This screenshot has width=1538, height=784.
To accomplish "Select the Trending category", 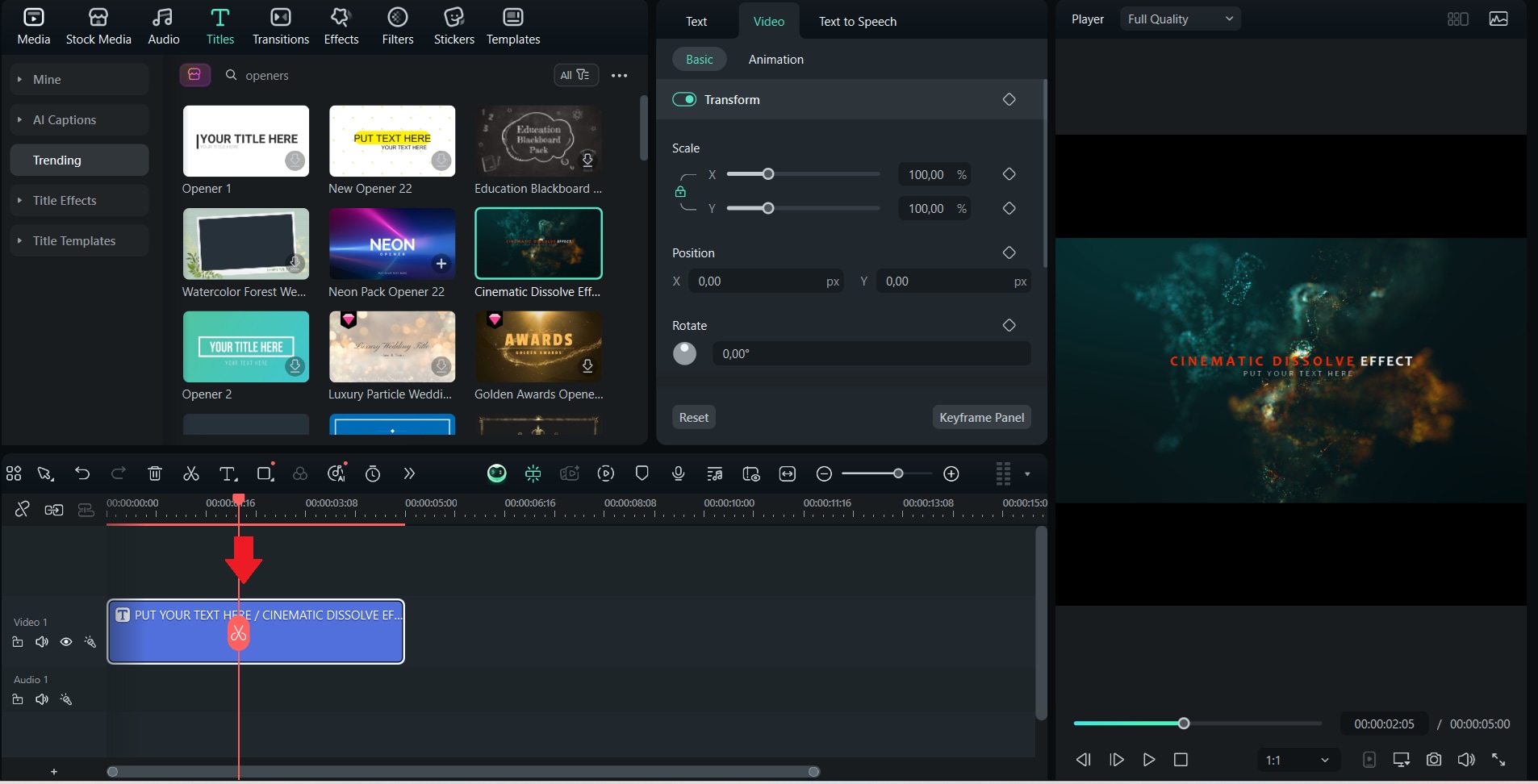I will (79, 160).
